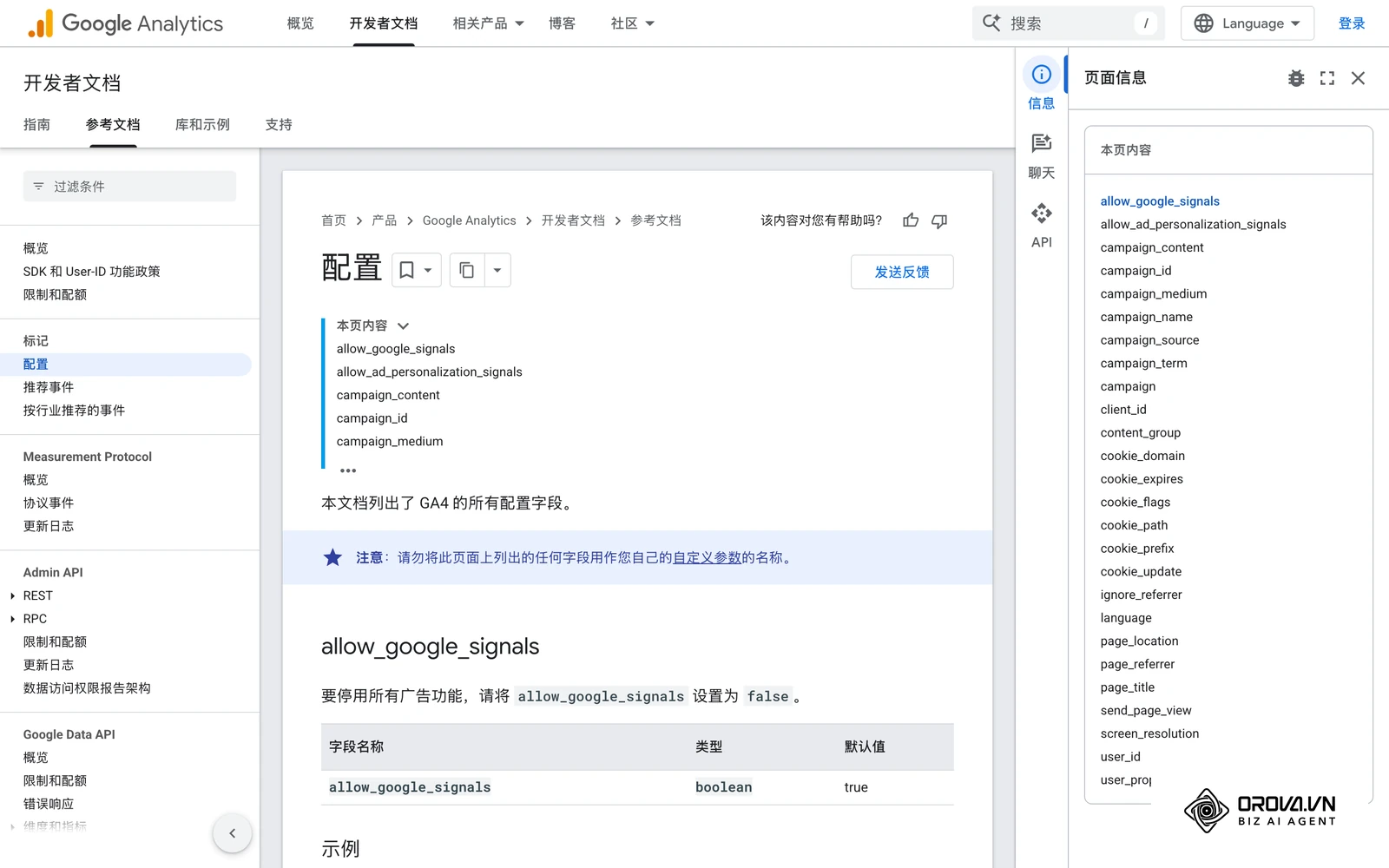Jump to page_title in 页面信息 panel
1389x868 pixels.
tap(1127, 687)
